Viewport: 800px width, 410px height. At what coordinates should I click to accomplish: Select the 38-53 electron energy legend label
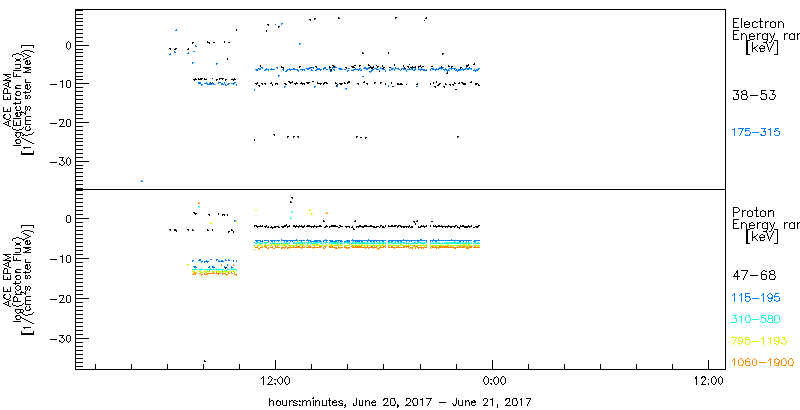pyautogui.click(x=754, y=95)
